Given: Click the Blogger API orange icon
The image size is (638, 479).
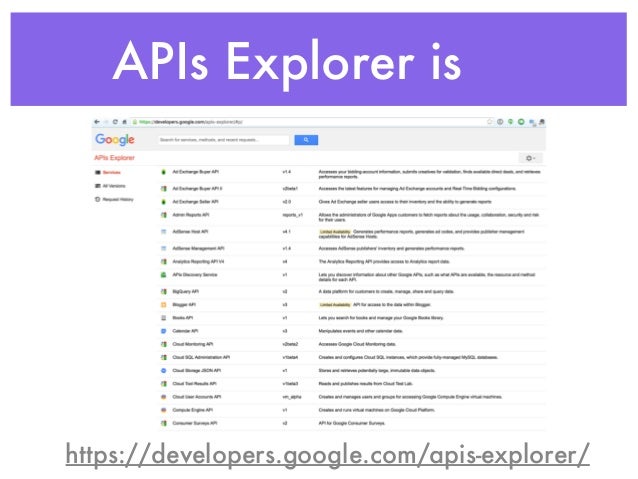Looking at the screenshot, I should coord(164,305).
